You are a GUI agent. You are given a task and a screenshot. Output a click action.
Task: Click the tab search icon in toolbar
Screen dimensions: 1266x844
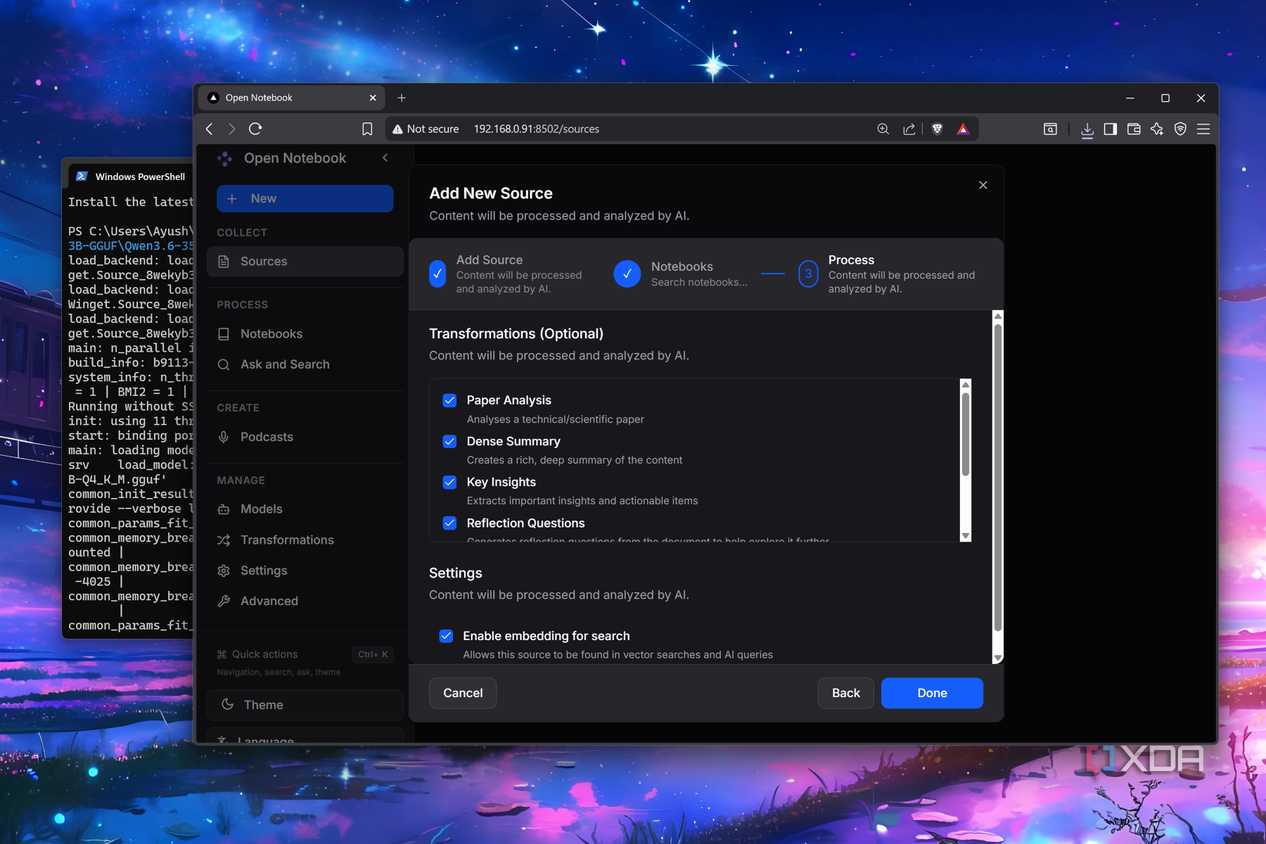coord(1050,129)
